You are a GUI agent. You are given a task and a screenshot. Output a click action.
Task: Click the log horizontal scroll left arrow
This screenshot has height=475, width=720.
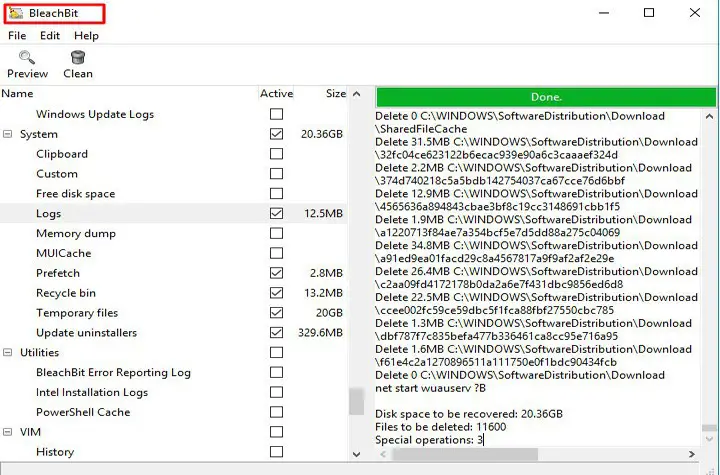(x=383, y=454)
